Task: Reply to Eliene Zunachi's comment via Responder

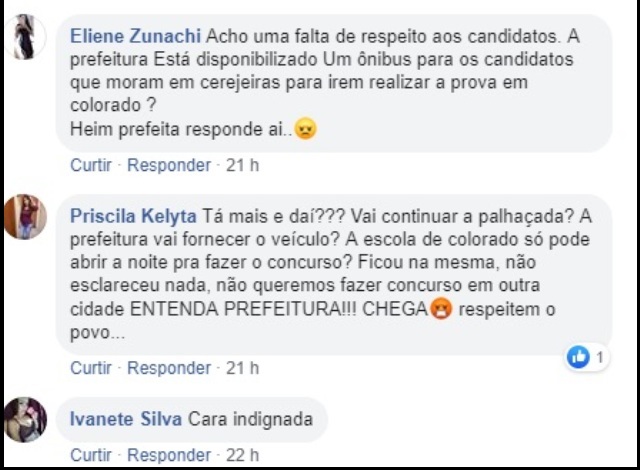Action: point(169,165)
